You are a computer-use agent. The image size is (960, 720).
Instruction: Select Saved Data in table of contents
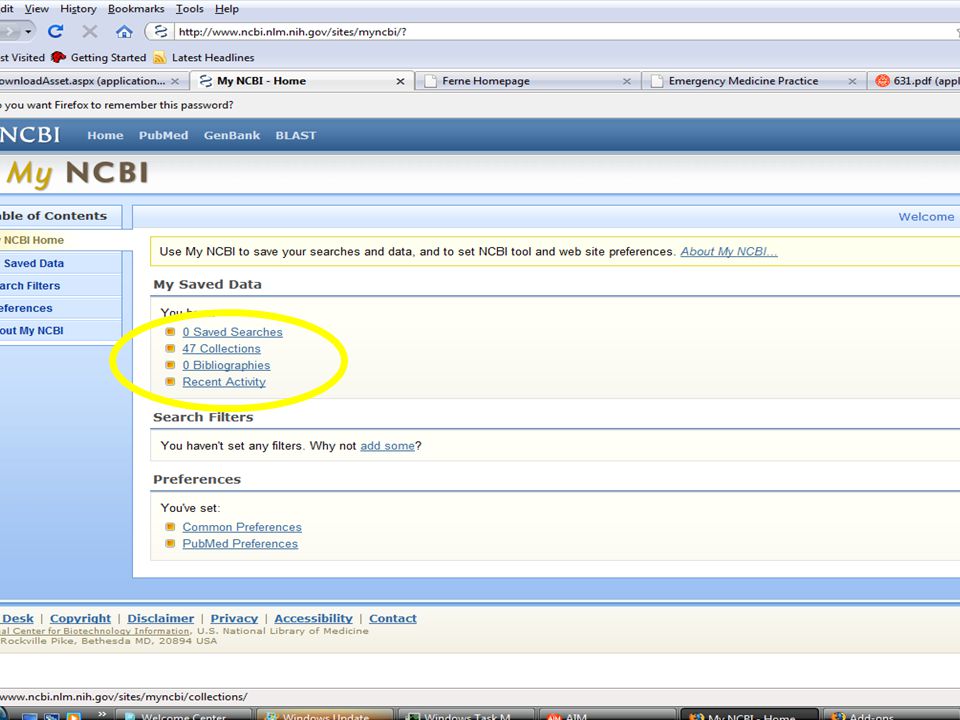click(61, 263)
